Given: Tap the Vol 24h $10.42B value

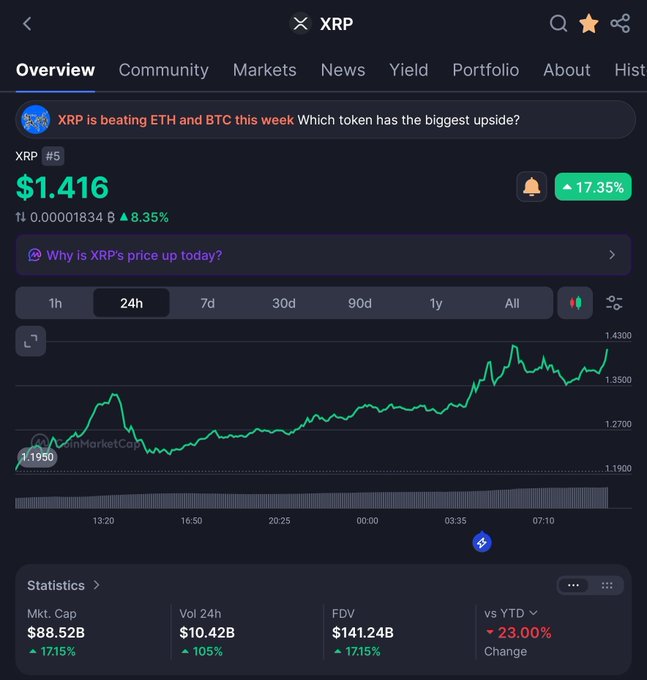Looking at the screenshot, I should click(x=207, y=633).
